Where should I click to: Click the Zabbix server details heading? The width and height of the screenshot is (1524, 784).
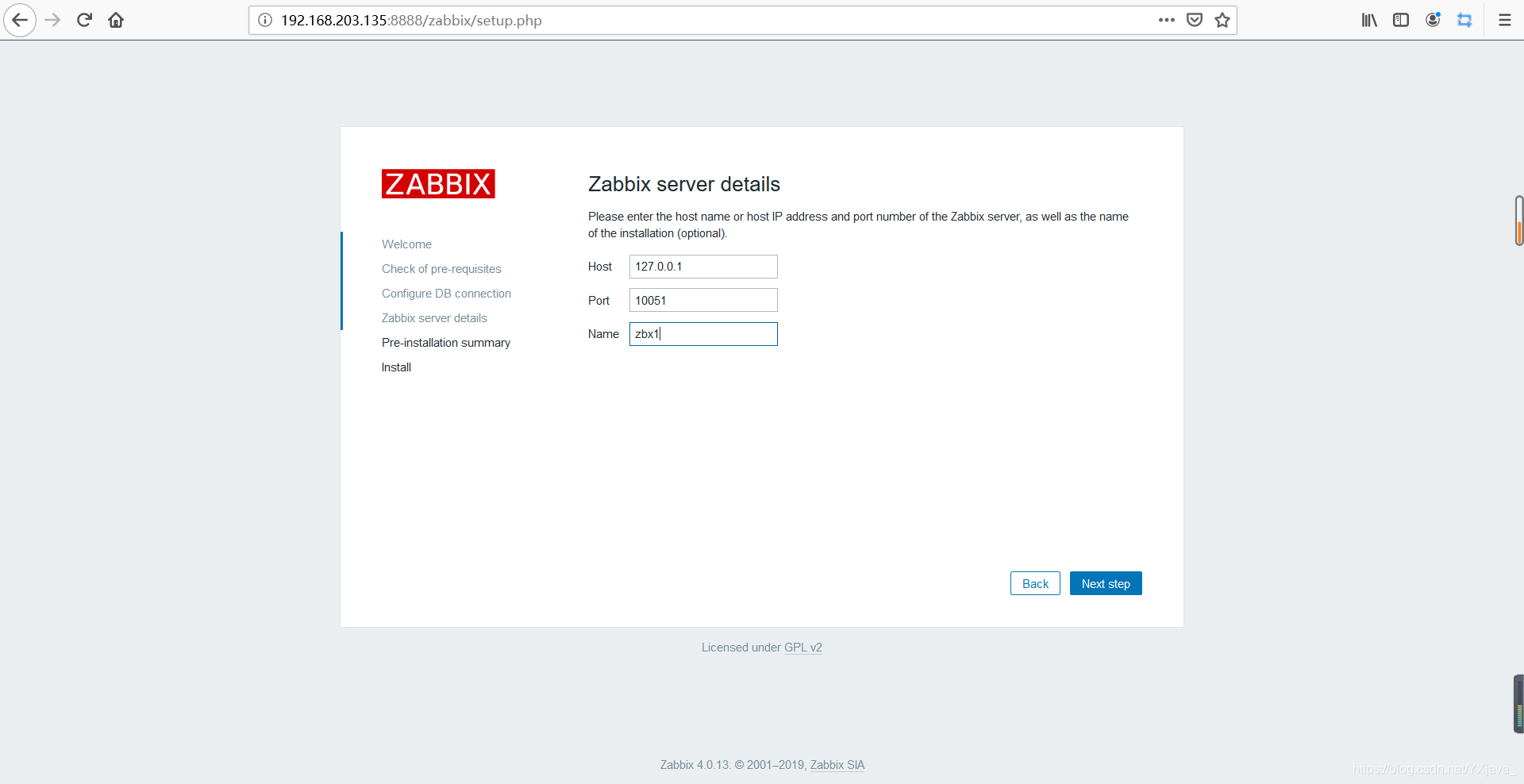[684, 184]
